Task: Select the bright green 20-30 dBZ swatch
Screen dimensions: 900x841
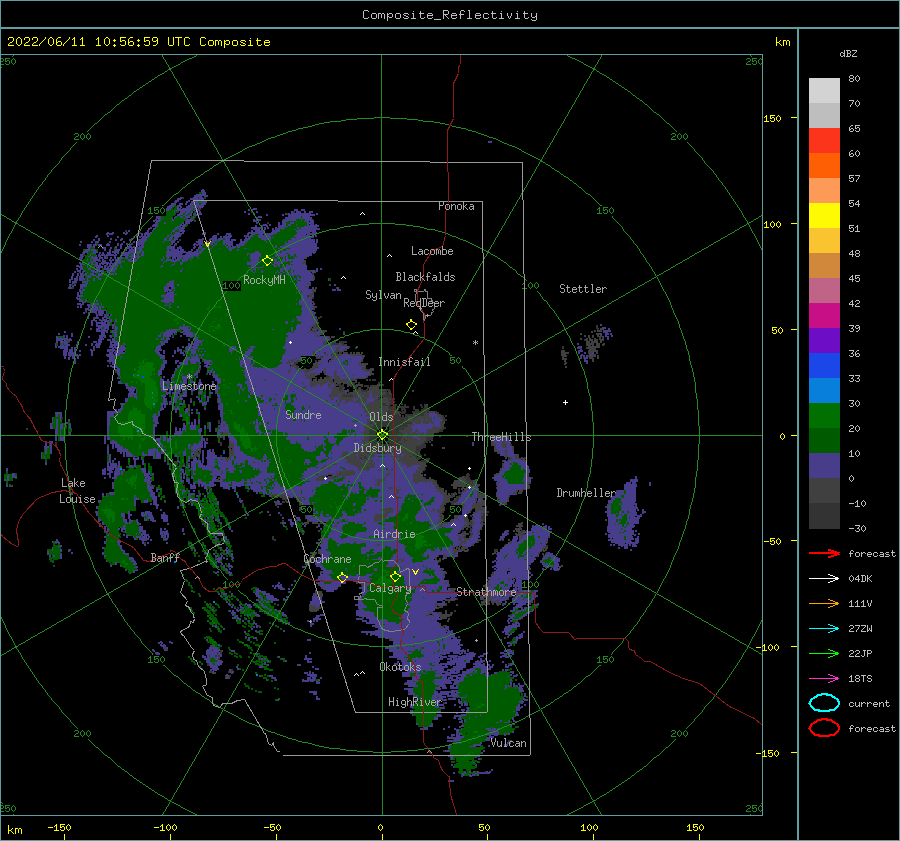Action: (x=824, y=416)
